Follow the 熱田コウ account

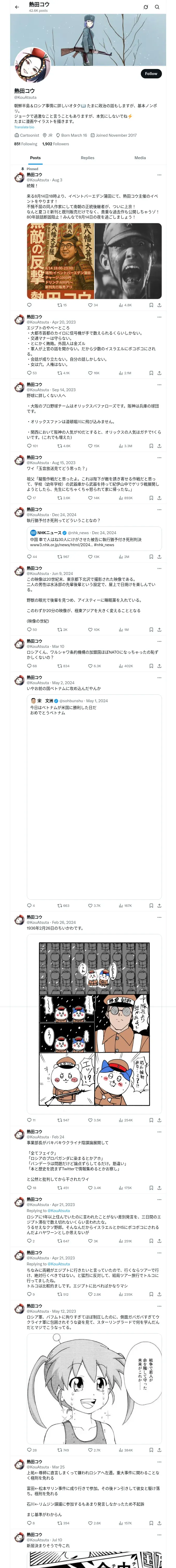150,74
